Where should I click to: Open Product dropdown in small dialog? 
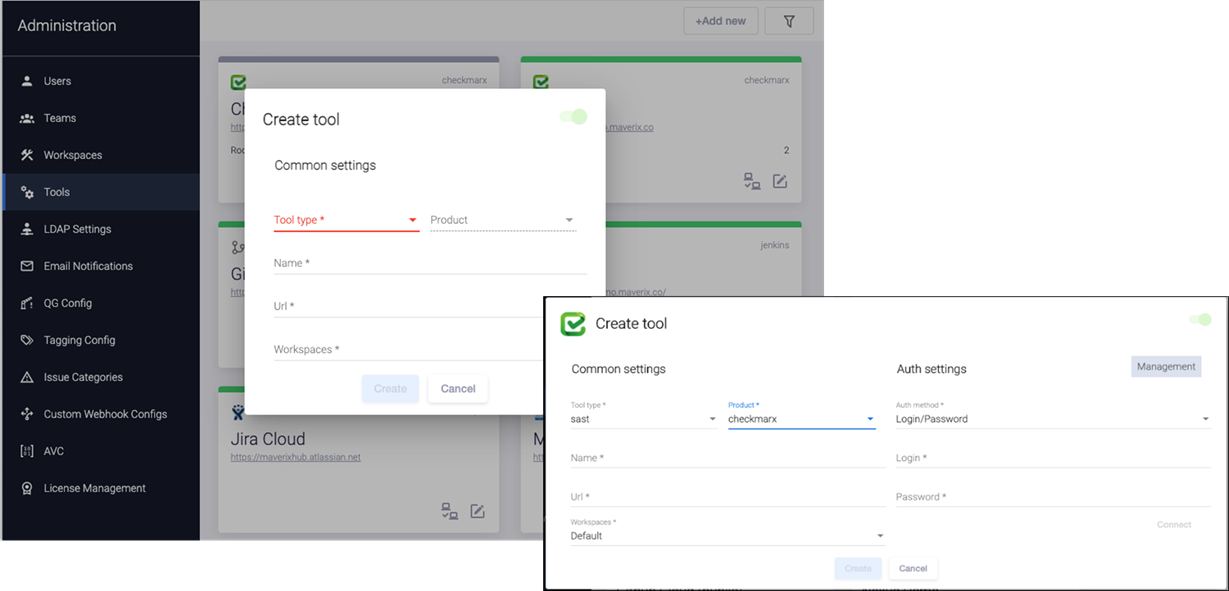coord(503,220)
